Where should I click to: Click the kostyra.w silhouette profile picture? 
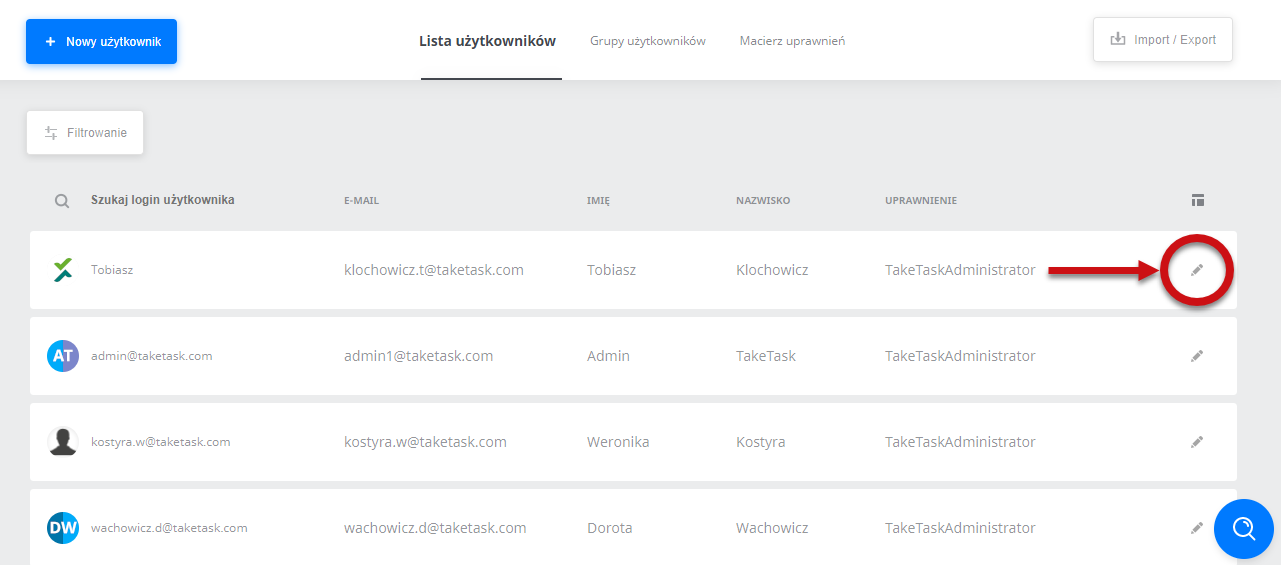click(x=63, y=442)
